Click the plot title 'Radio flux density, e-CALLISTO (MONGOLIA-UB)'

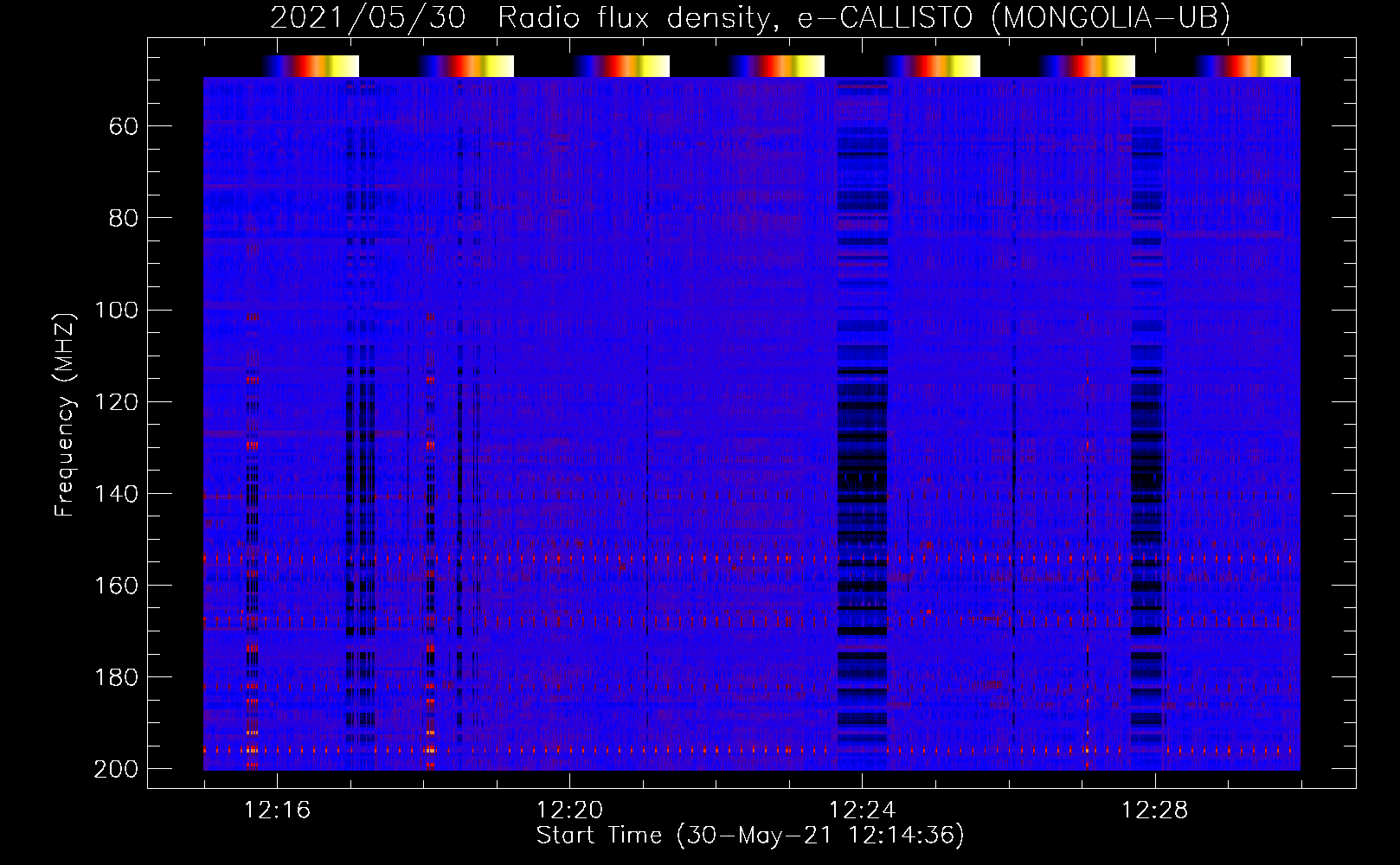click(x=864, y=16)
